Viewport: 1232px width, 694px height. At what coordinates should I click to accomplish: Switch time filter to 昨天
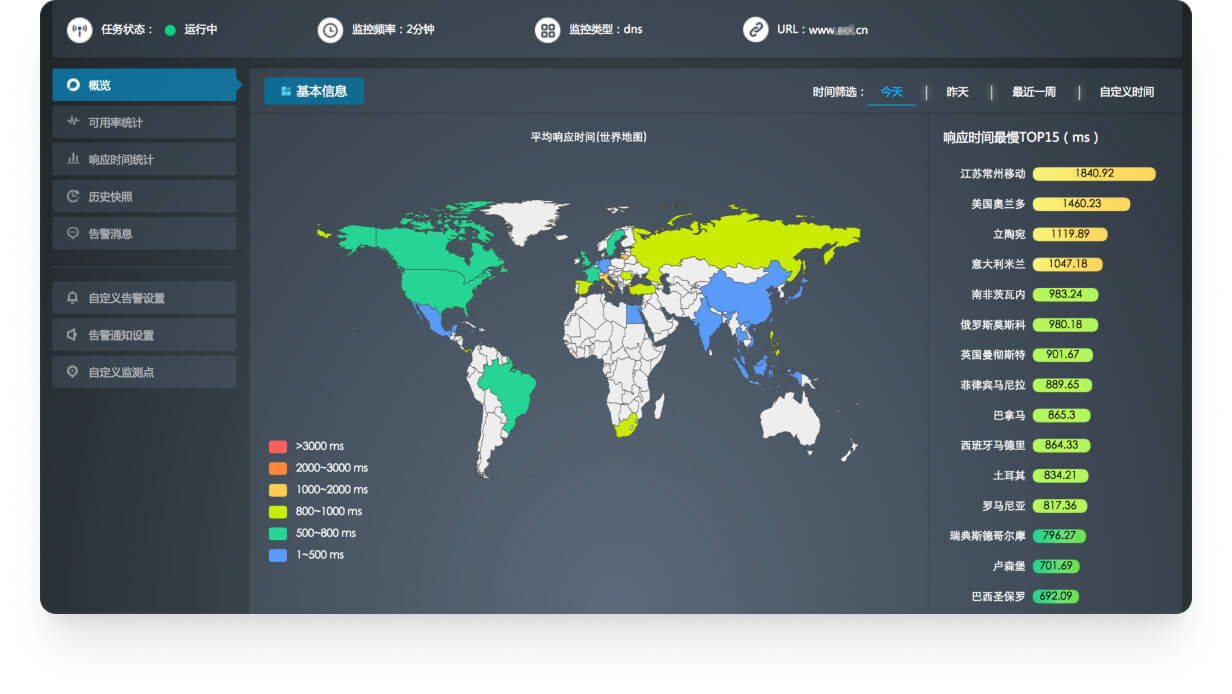pyautogui.click(x=957, y=92)
